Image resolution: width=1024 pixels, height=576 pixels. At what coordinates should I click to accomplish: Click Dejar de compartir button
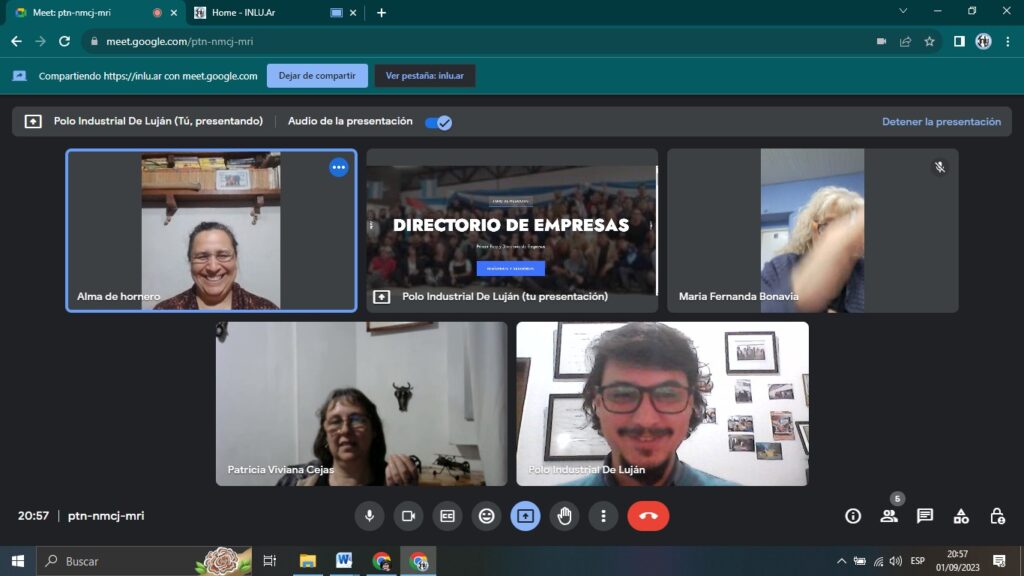[317, 76]
